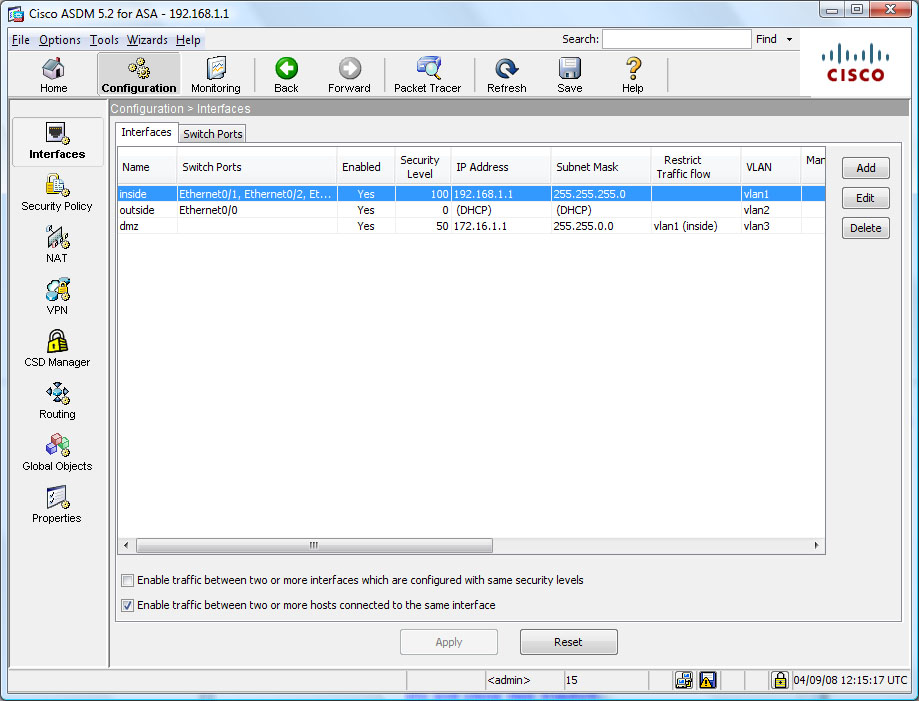The image size is (919, 701).
Task: Click the Security Level column header
Action: coord(423,166)
